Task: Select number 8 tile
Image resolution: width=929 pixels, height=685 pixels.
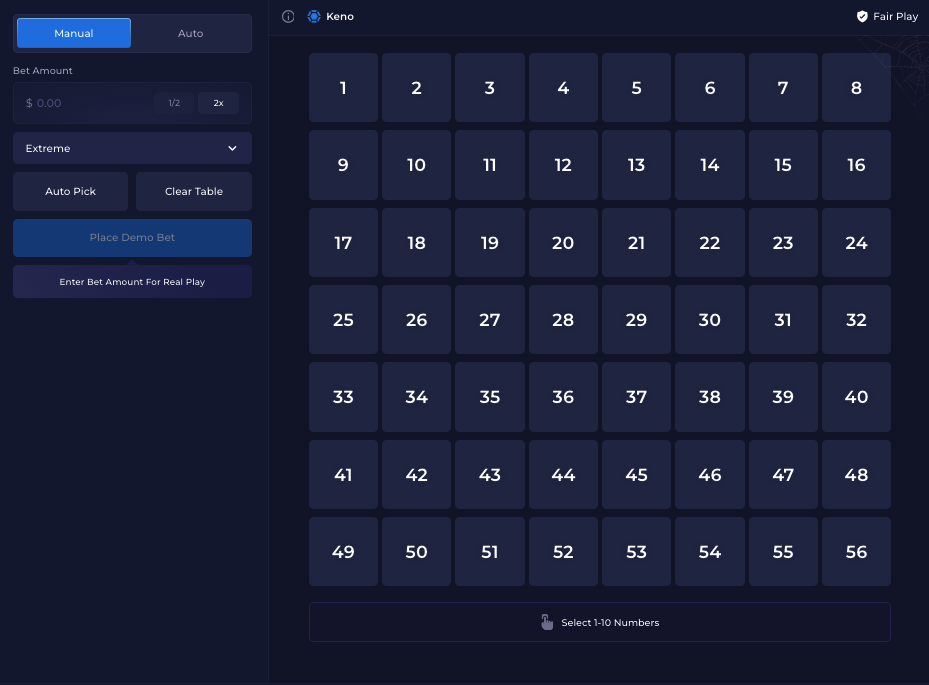Action: coord(856,88)
